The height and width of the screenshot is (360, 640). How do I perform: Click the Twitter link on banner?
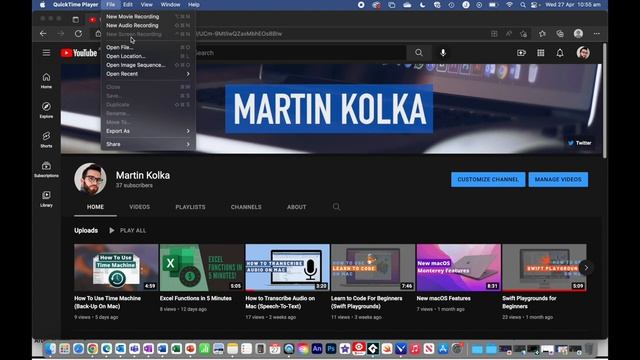[x=580, y=143]
